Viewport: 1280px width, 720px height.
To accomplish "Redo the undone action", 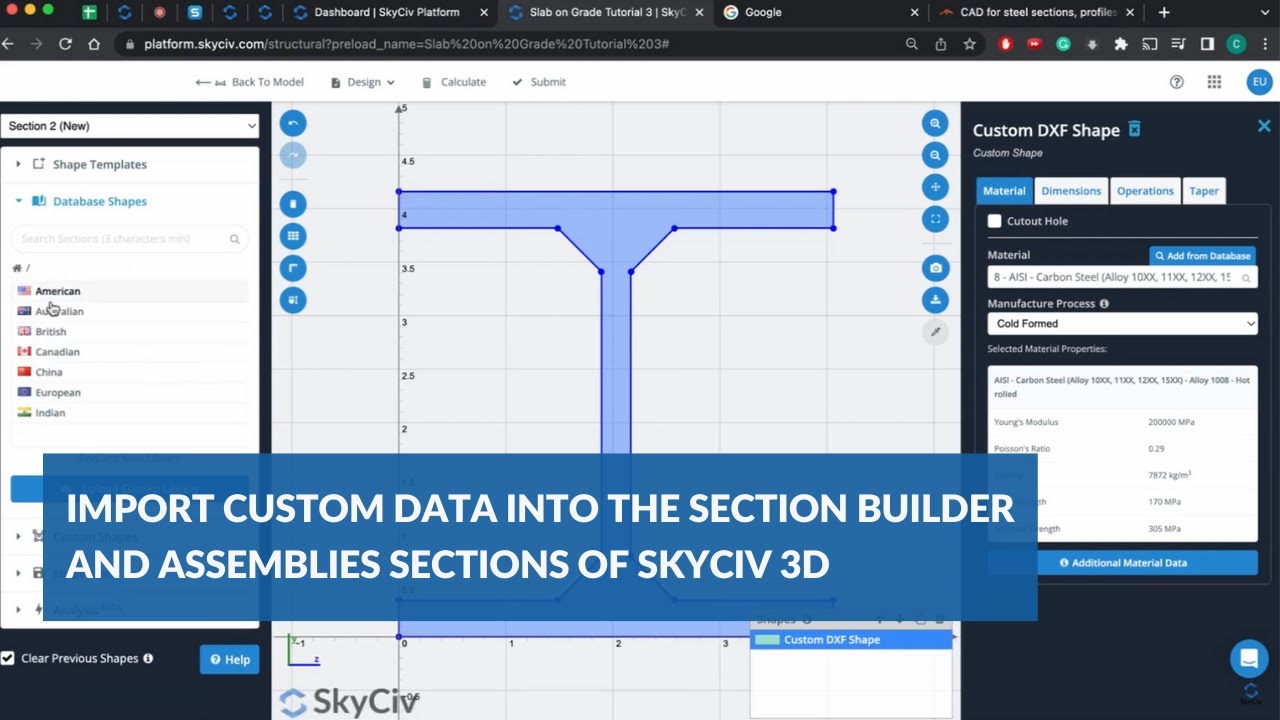I will click(293, 156).
